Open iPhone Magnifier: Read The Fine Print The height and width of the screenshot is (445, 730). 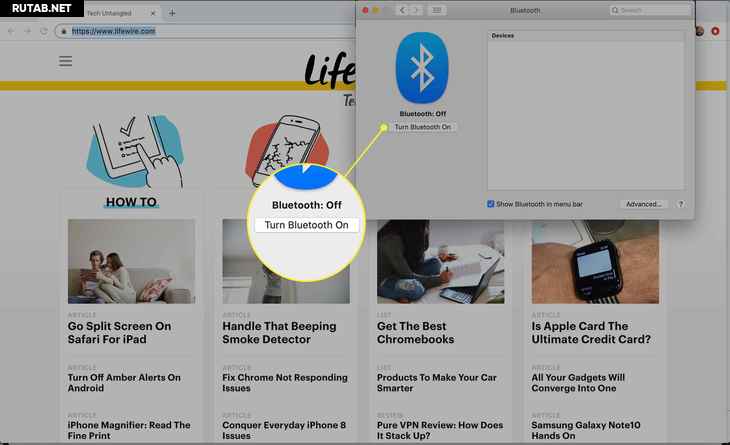tap(129, 430)
